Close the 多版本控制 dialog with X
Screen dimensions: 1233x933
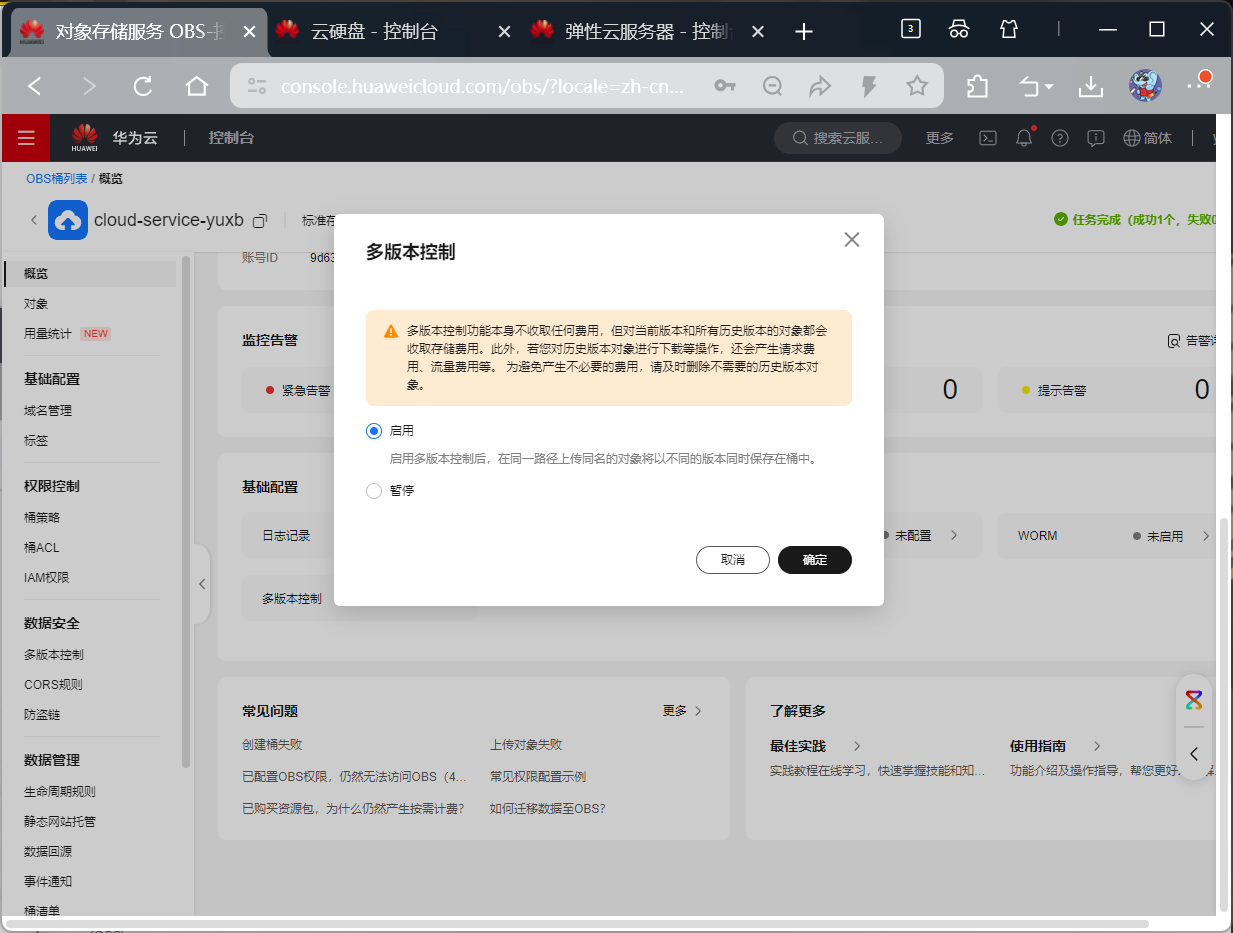point(852,240)
